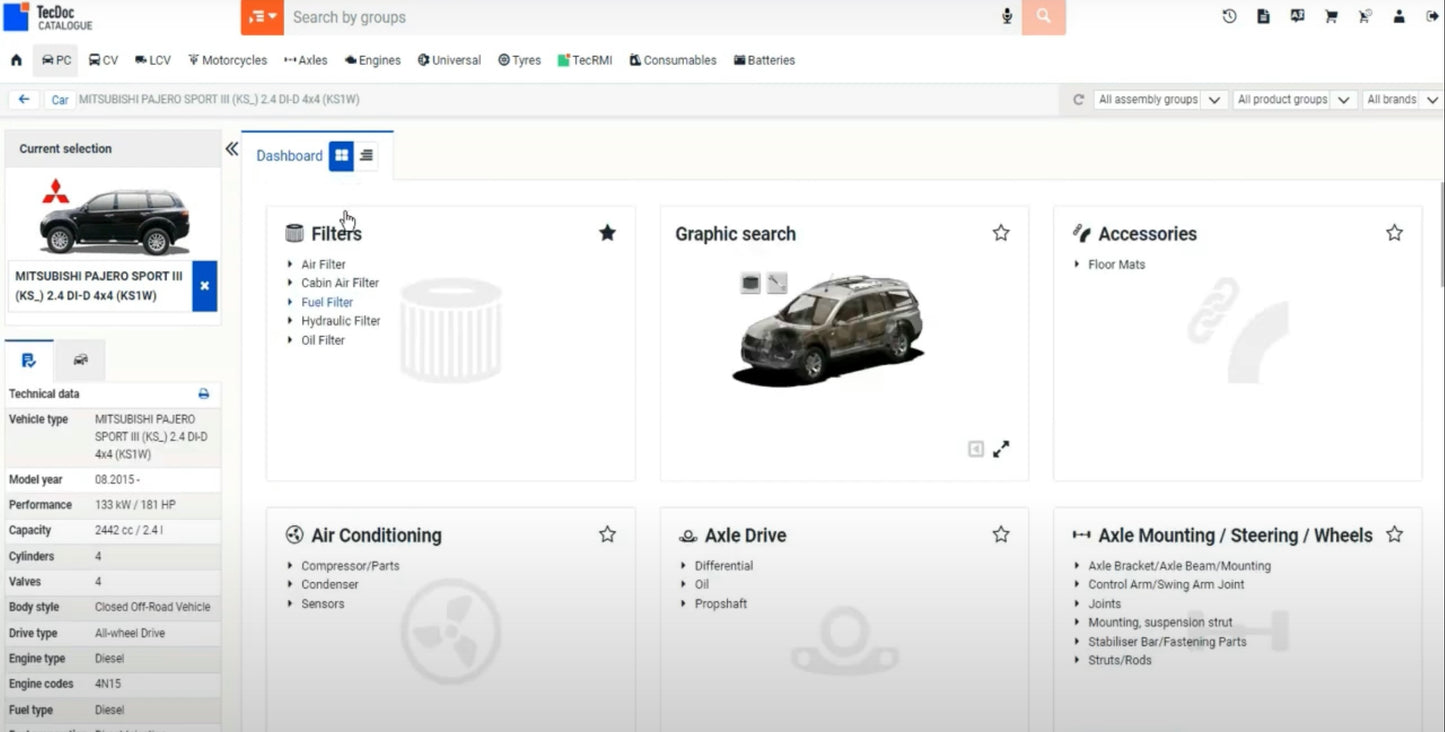This screenshot has height=732, width=1445.
Task: Open the Technical data tab icon
Action: click(x=29, y=360)
